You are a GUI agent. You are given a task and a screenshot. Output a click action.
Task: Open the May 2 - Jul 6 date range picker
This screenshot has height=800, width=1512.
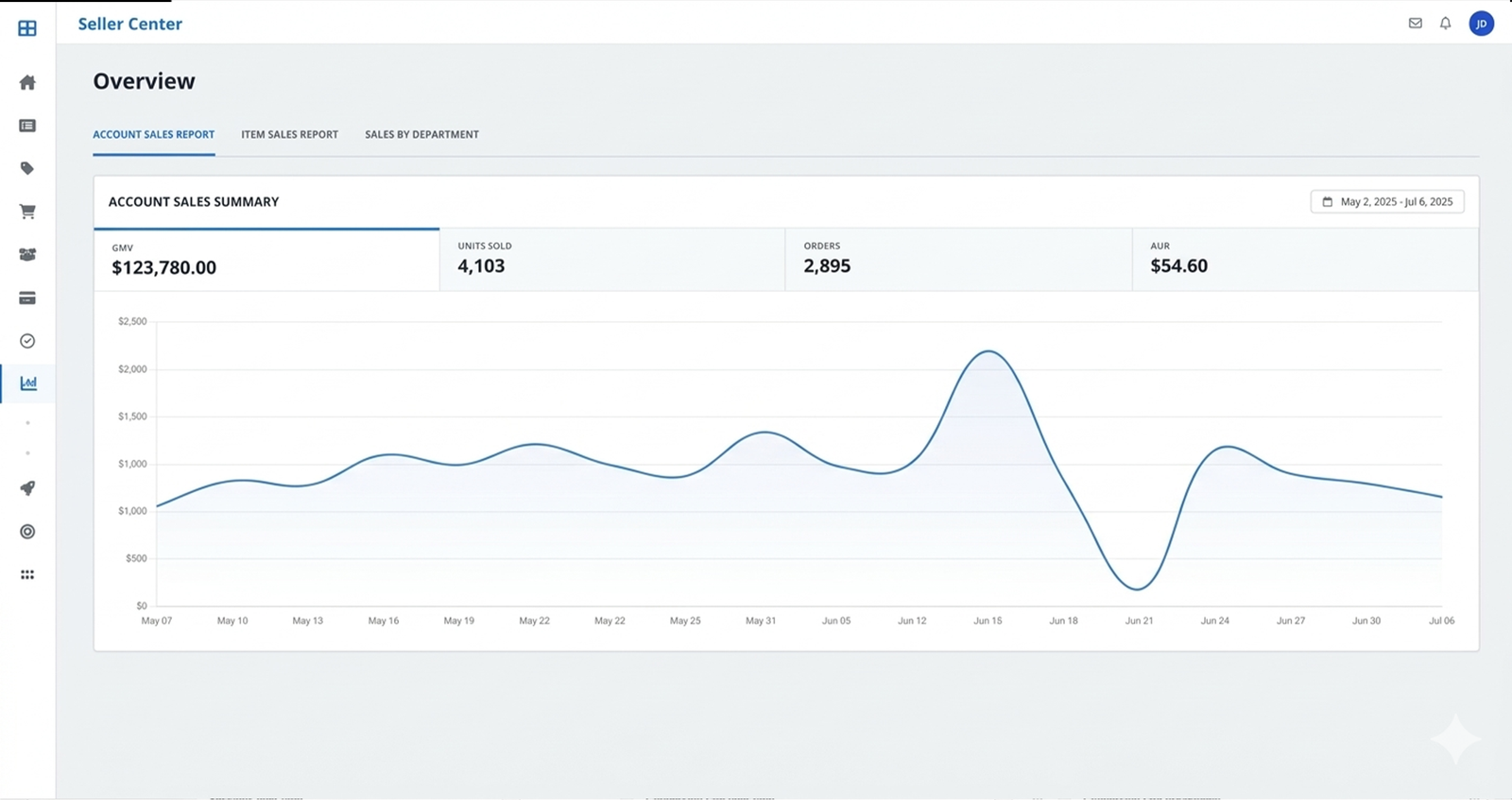1386,202
